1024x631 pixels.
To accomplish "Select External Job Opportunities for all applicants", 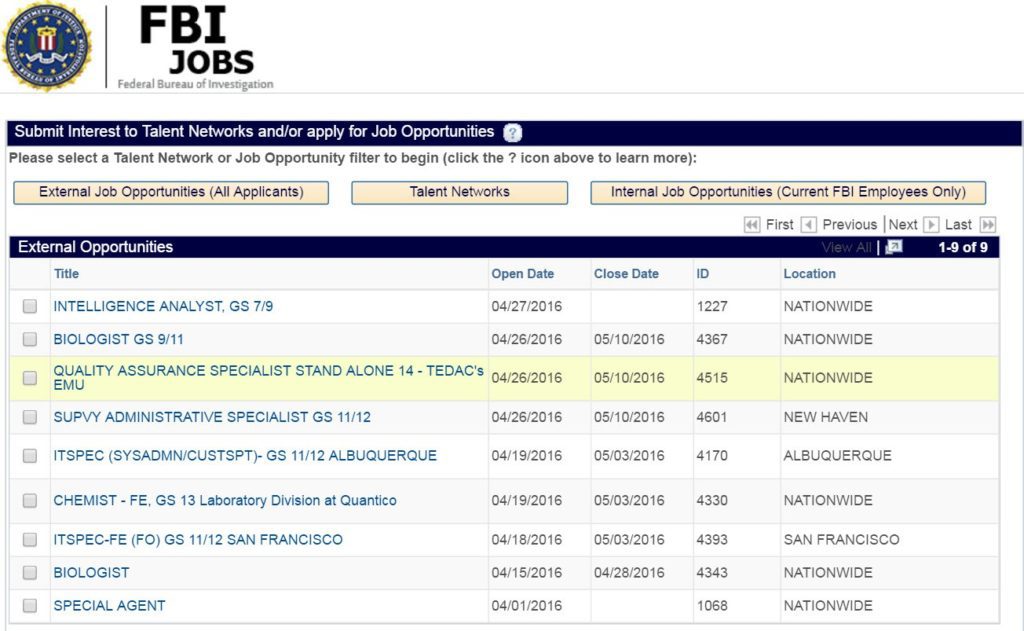I will point(170,192).
